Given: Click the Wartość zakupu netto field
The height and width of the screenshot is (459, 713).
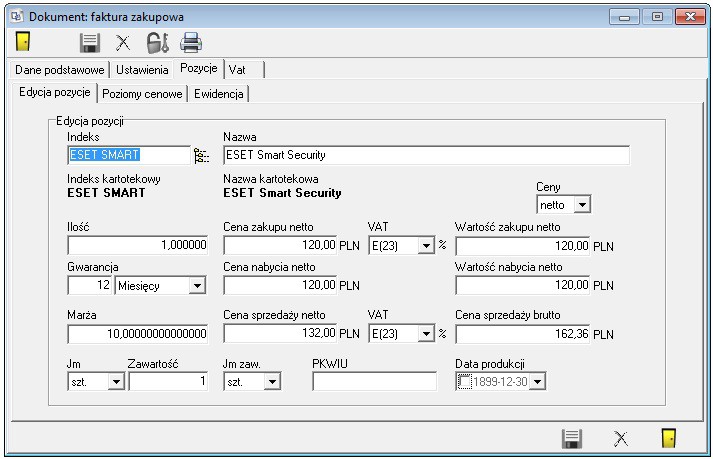Looking at the screenshot, I should (x=522, y=246).
